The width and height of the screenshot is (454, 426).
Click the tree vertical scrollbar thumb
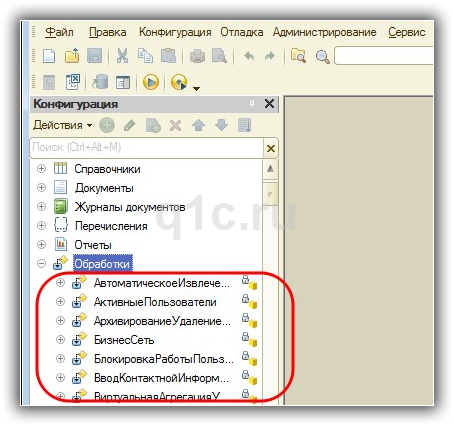(270, 194)
